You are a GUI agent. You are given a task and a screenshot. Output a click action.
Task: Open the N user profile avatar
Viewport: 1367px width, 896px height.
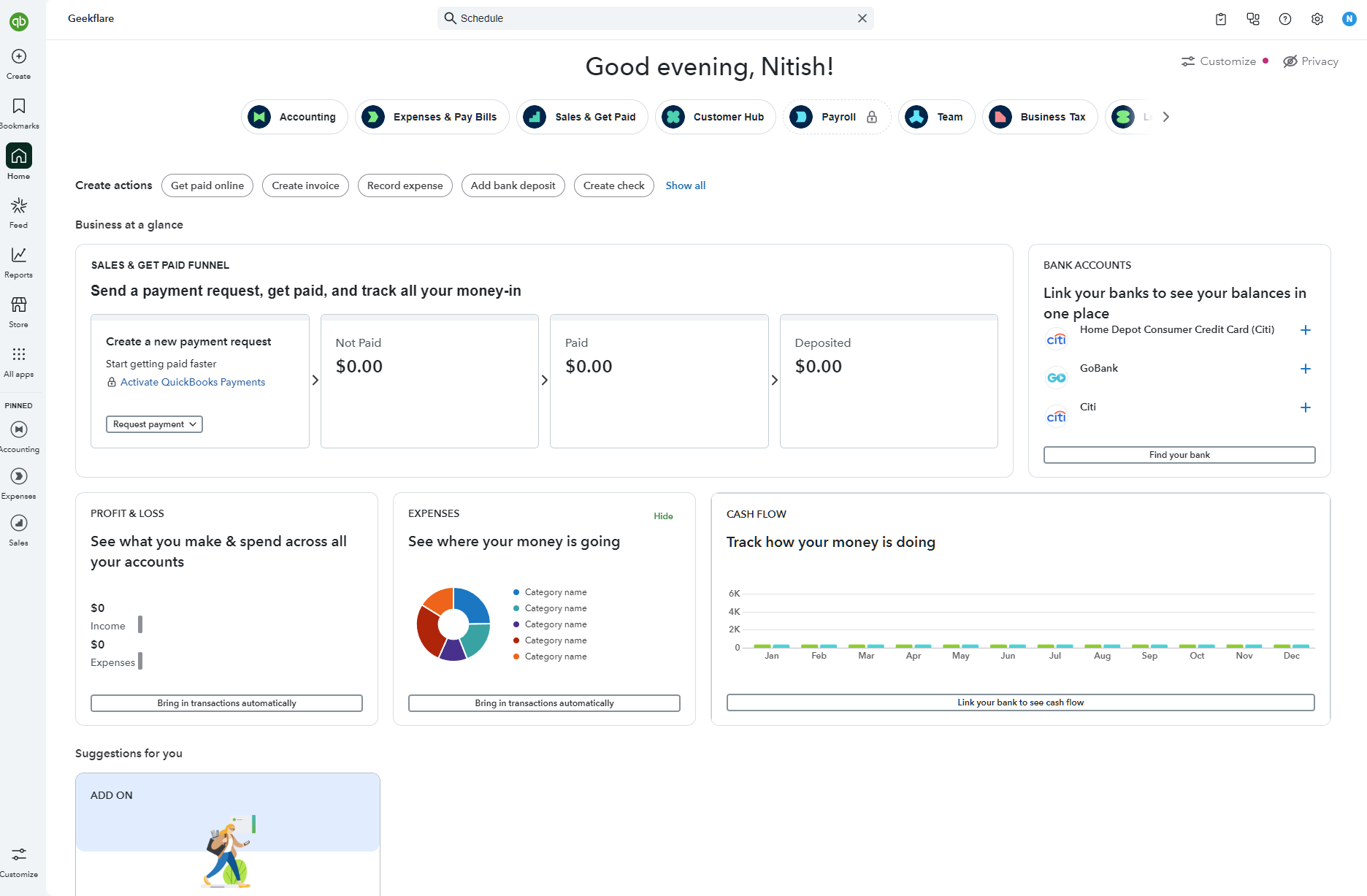click(x=1349, y=19)
